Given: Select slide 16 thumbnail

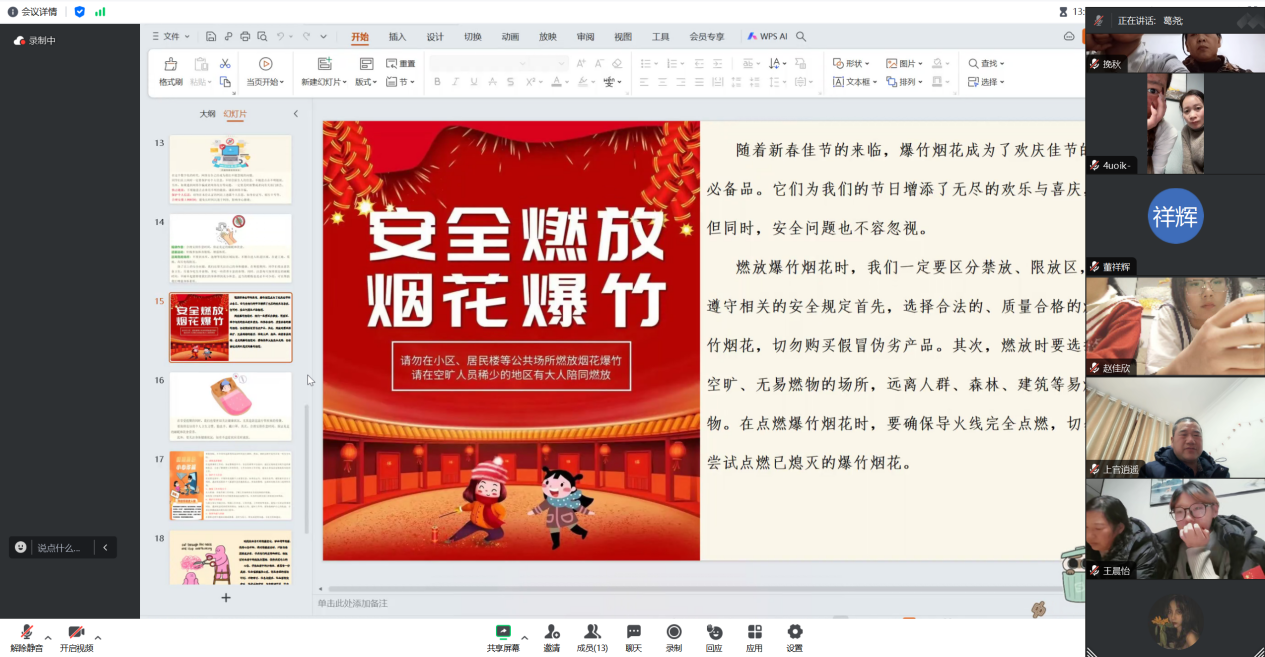Looking at the screenshot, I should tap(230, 406).
